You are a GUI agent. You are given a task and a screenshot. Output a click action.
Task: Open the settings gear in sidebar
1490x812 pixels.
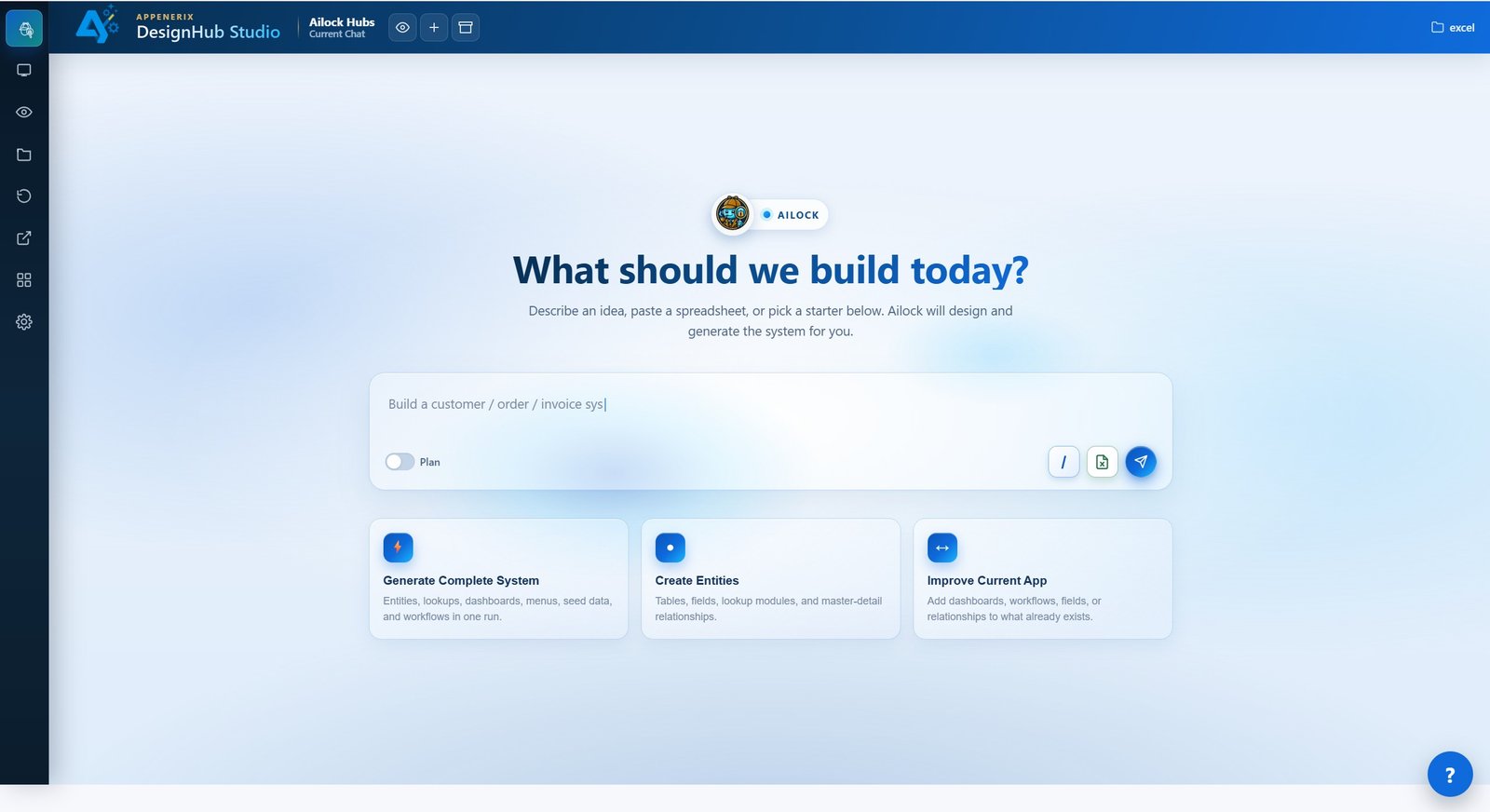[24, 322]
